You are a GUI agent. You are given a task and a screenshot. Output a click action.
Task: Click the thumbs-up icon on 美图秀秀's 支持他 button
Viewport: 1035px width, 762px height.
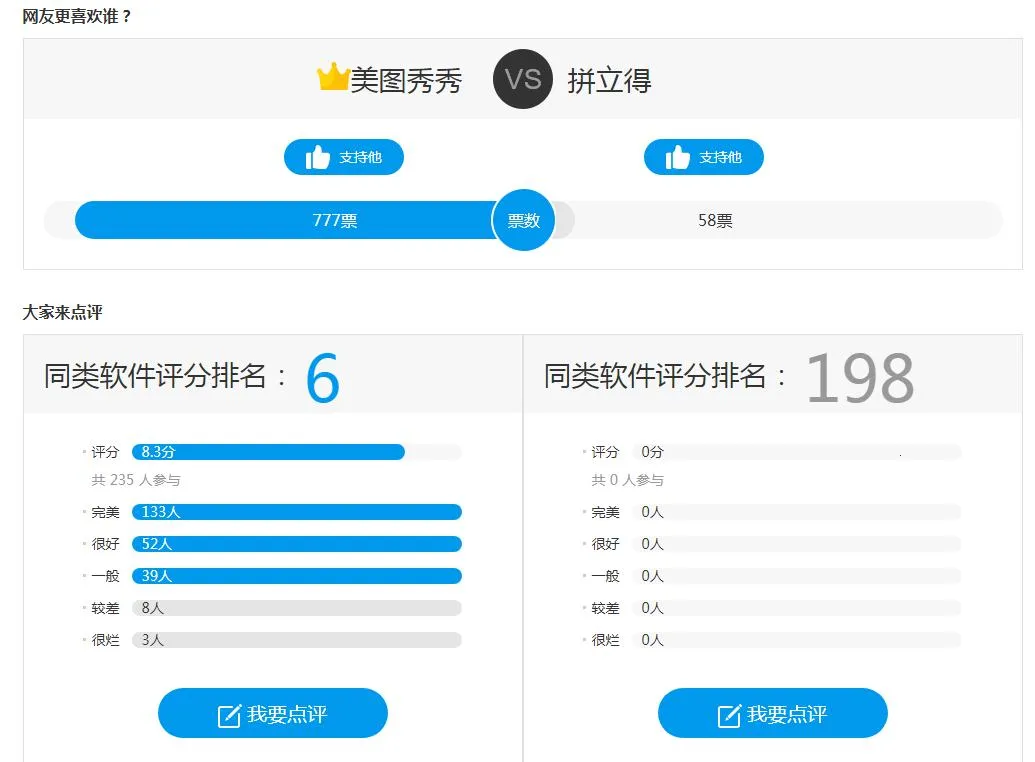[317, 156]
